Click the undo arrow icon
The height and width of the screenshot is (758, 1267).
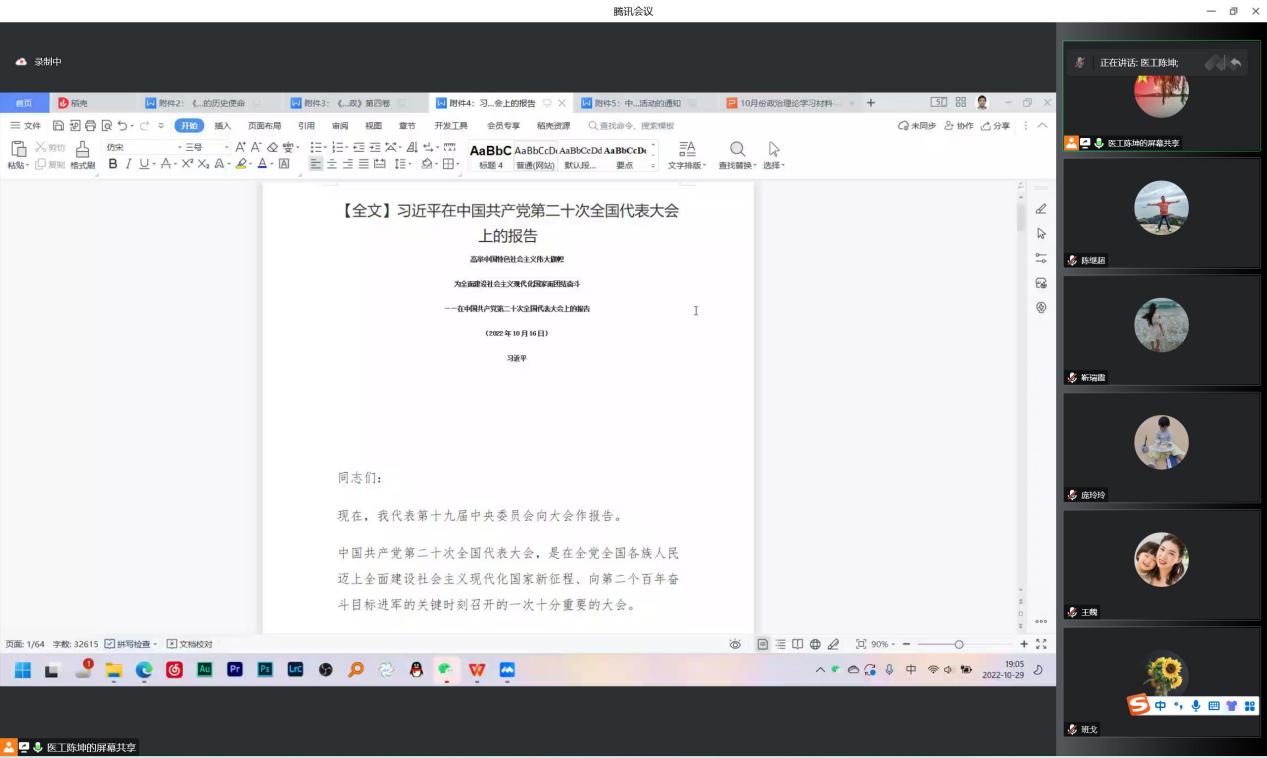click(123, 126)
